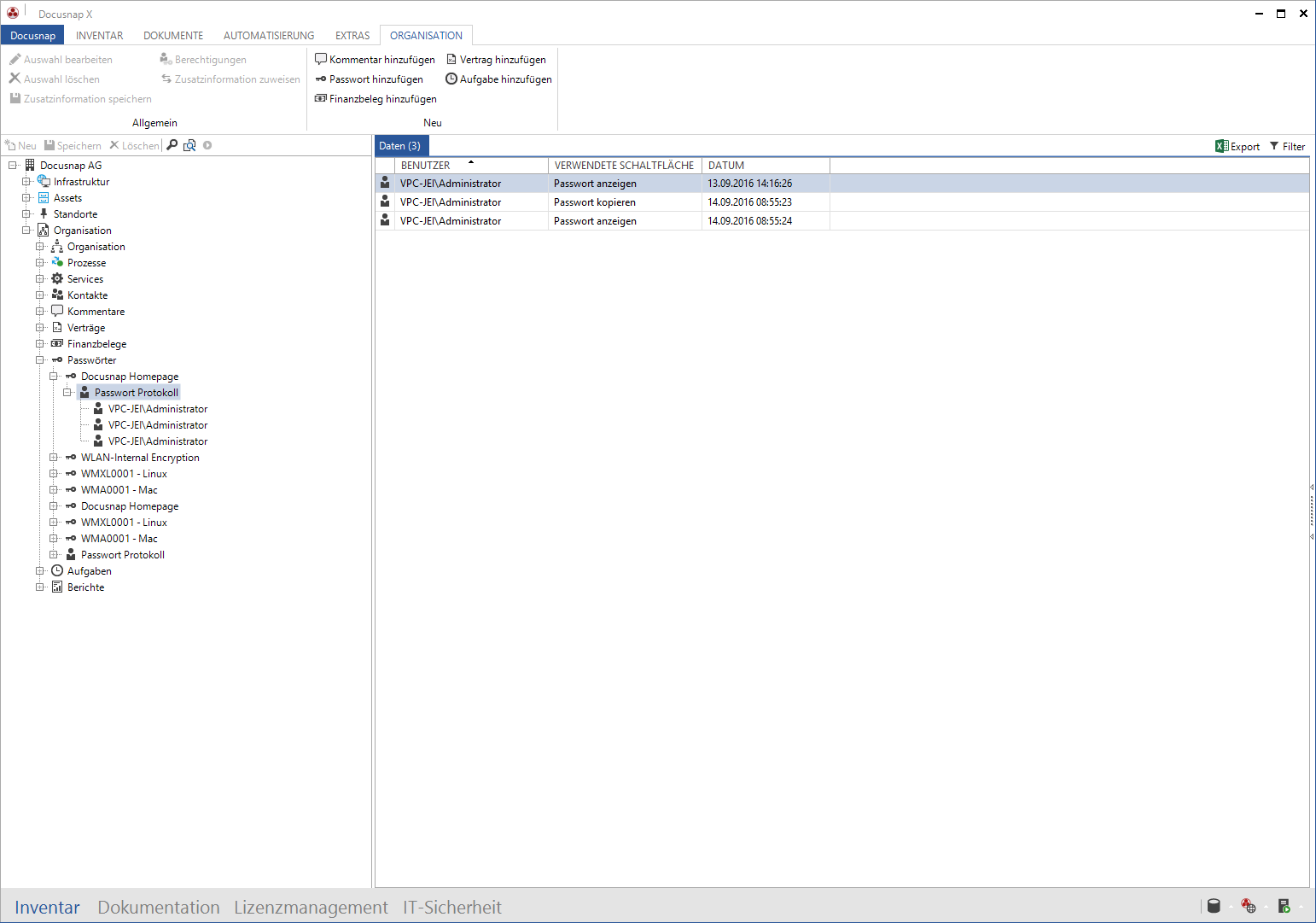Viewport: 1316px width, 923px height.
Task: Select the 'Passwort kopieren' table cell
Action: (x=625, y=202)
